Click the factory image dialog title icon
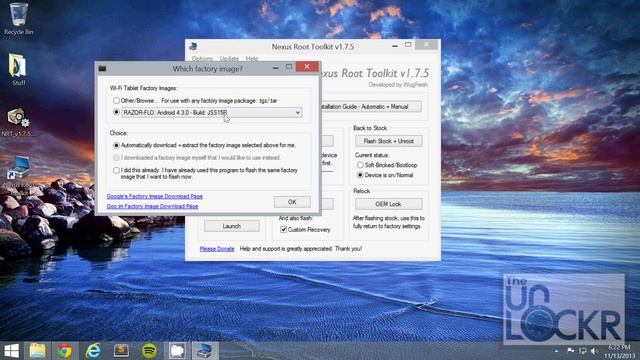The image size is (640, 360). [102, 68]
